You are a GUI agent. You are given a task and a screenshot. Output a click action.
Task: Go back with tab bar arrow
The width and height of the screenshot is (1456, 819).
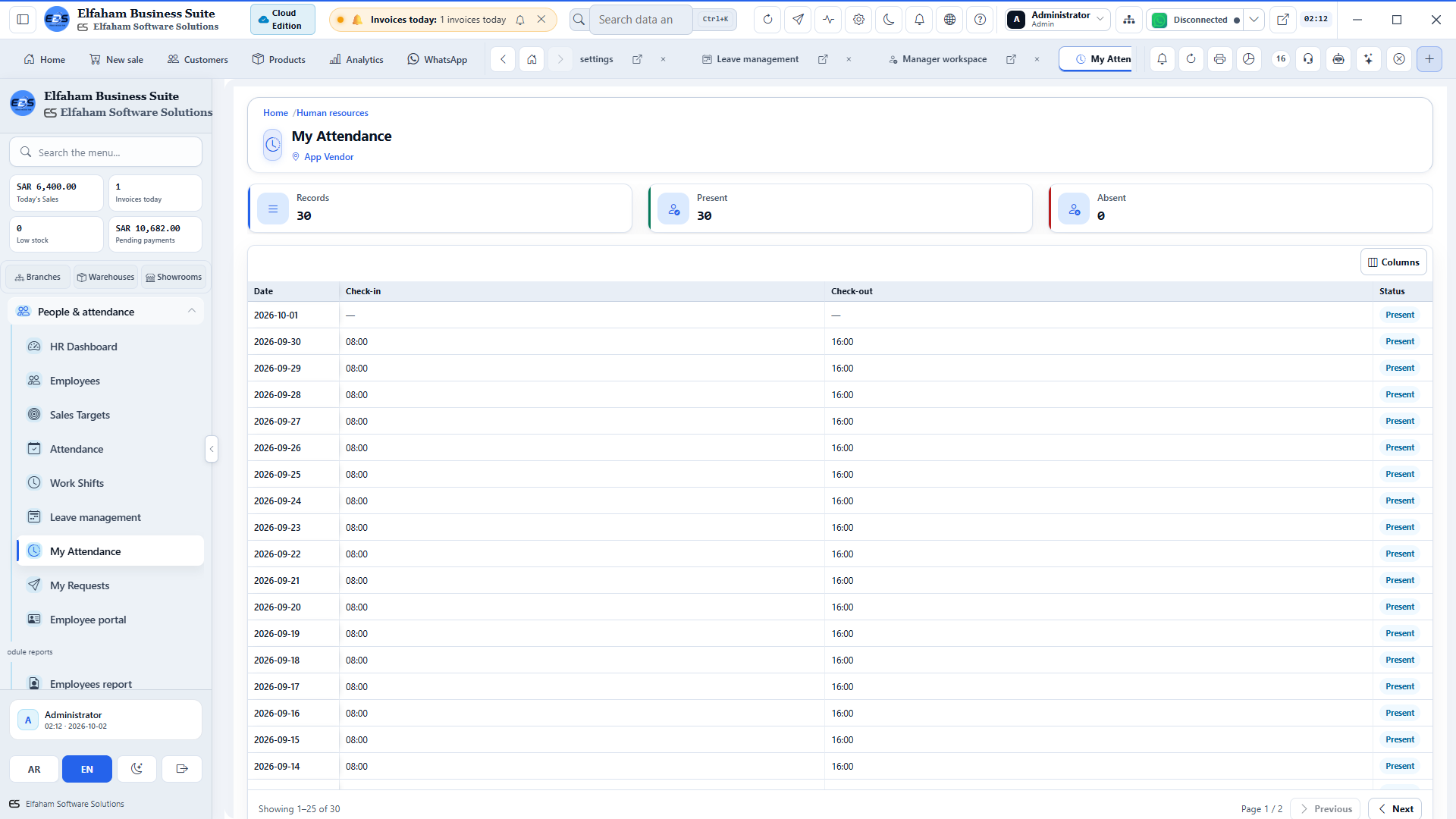pos(503,59)
